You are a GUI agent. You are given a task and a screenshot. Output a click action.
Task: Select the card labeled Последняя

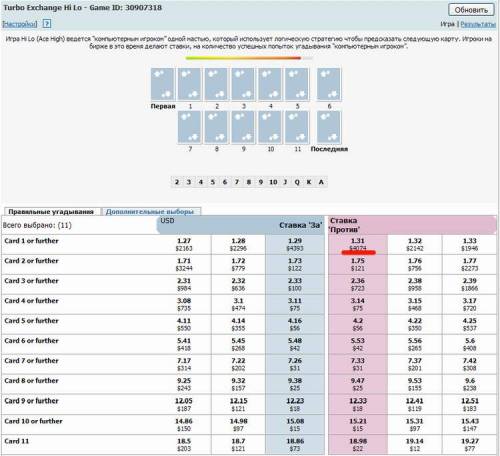pyautogui.click(x=329, y=127)
